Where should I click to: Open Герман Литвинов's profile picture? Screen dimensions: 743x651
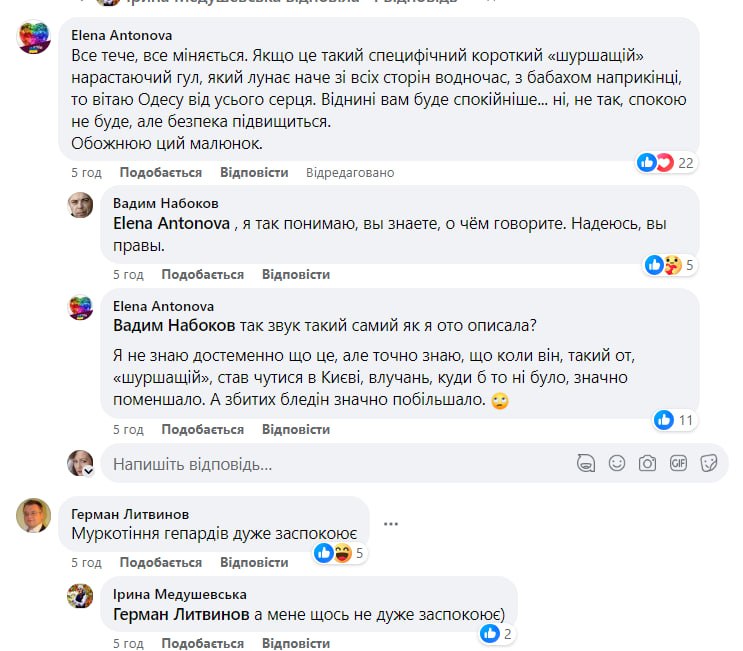[34, 515]
